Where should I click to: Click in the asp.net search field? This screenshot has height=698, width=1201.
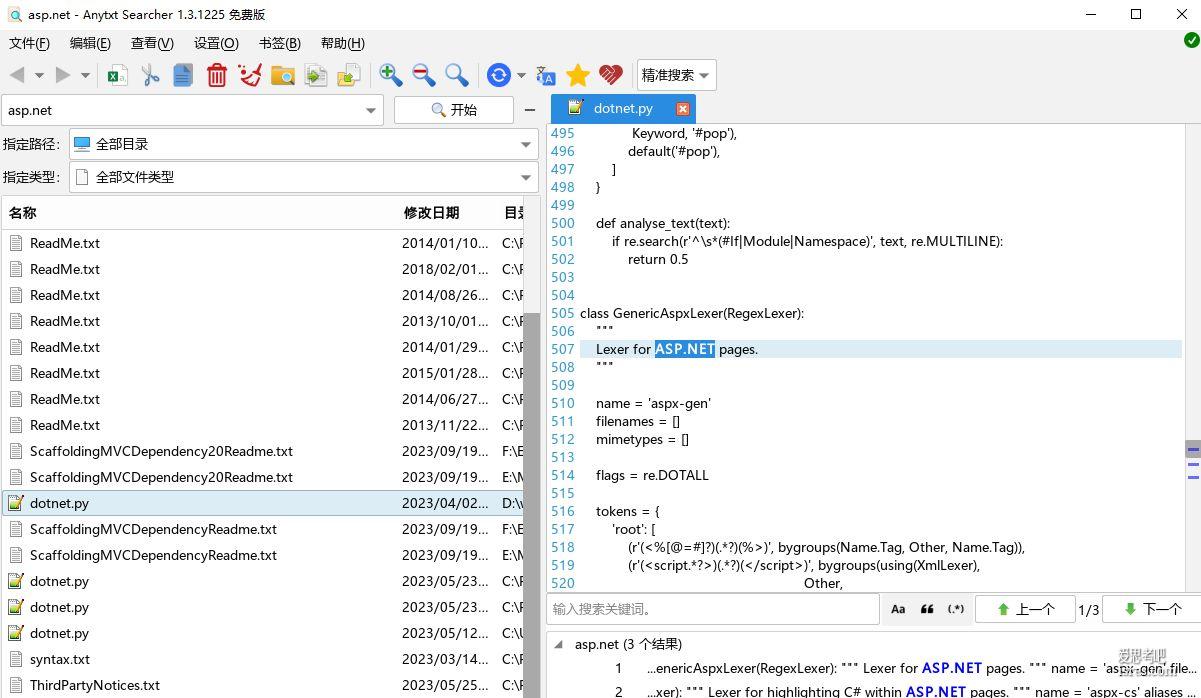[x=180, y=110]
